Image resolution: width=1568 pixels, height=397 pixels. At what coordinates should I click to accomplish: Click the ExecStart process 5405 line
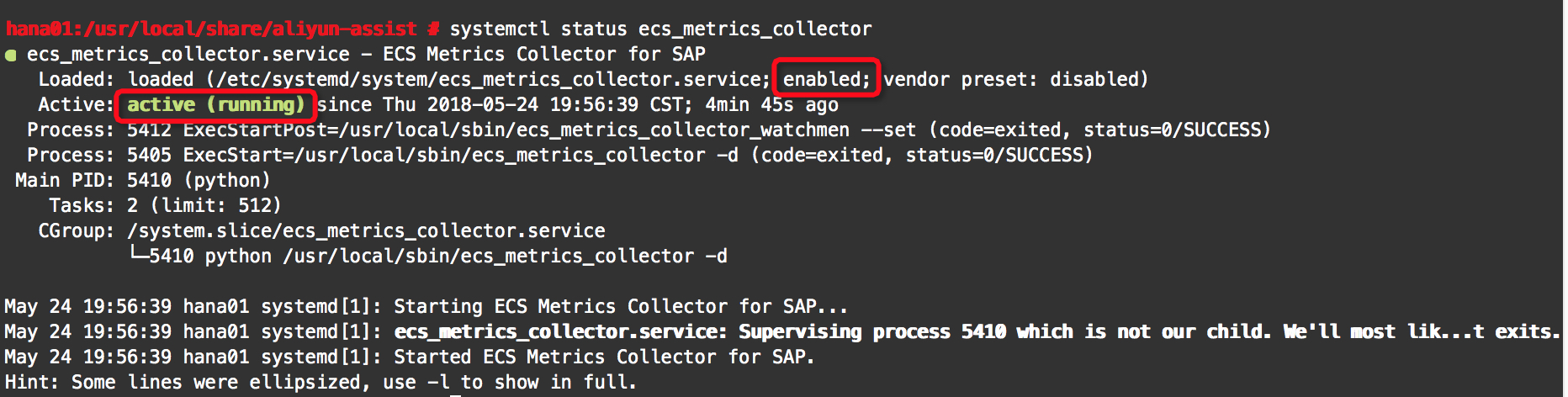coord(559,155)
